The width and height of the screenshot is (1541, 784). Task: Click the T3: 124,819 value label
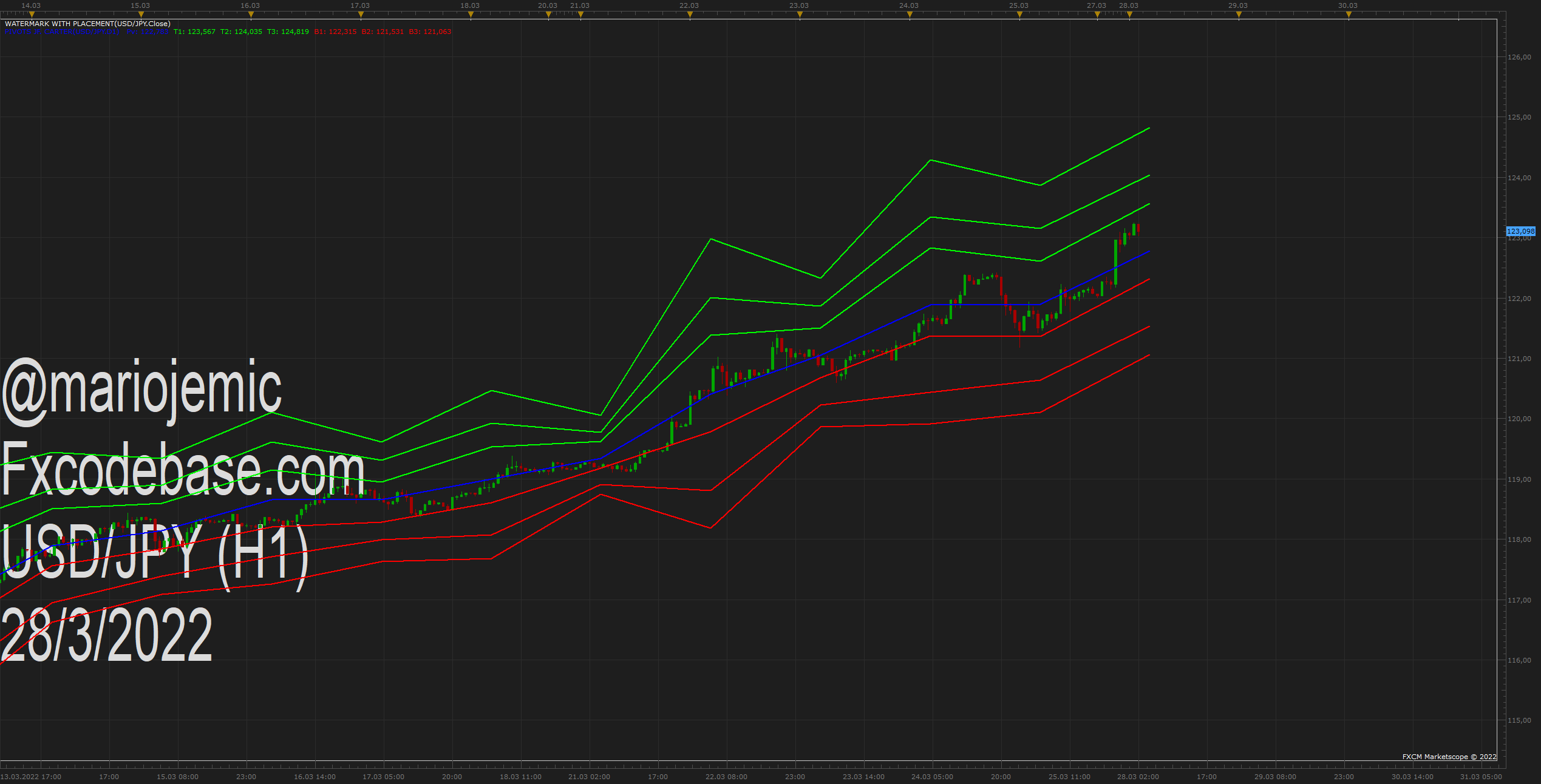[288, 32]
